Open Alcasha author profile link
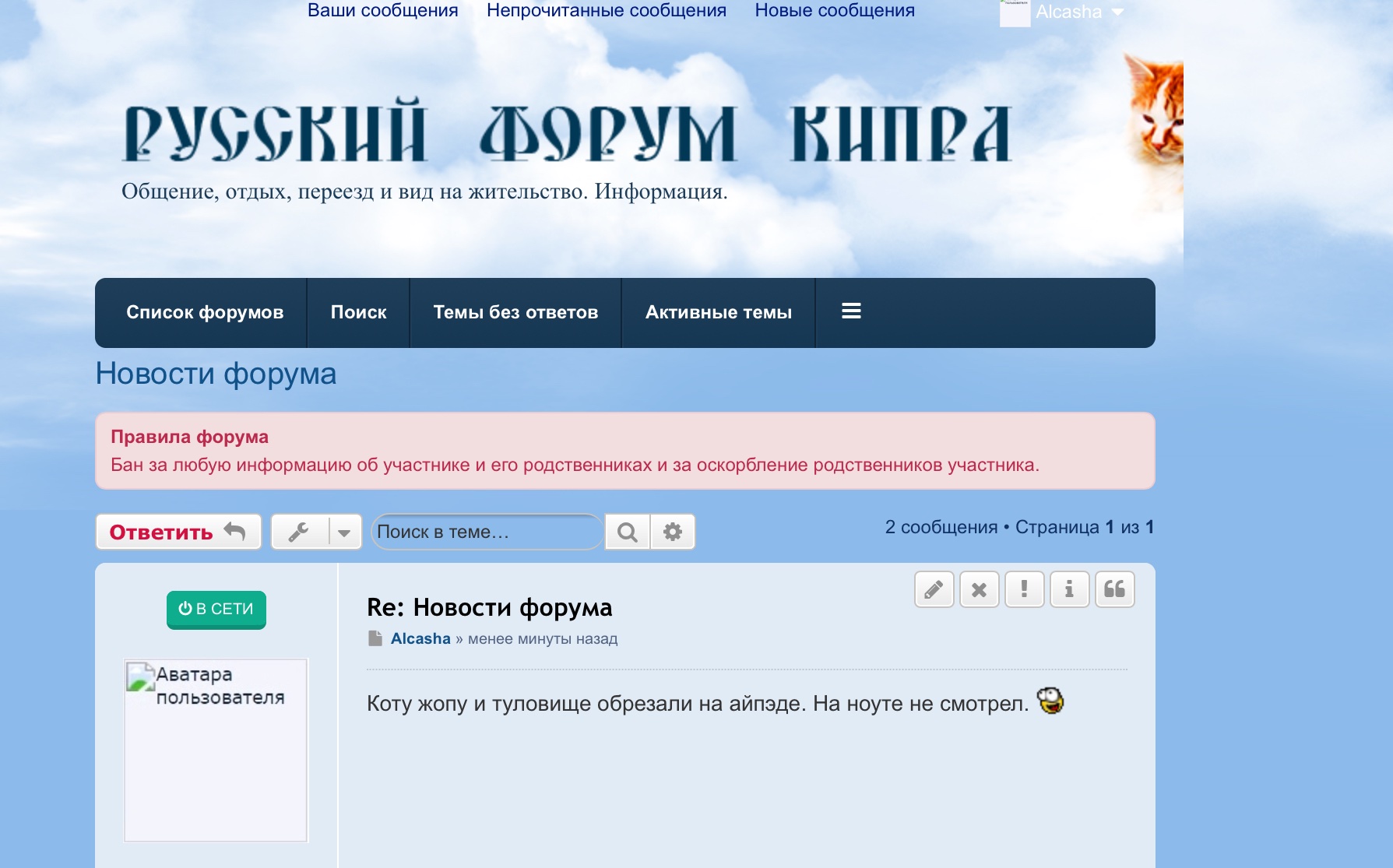 coord(420,638)
